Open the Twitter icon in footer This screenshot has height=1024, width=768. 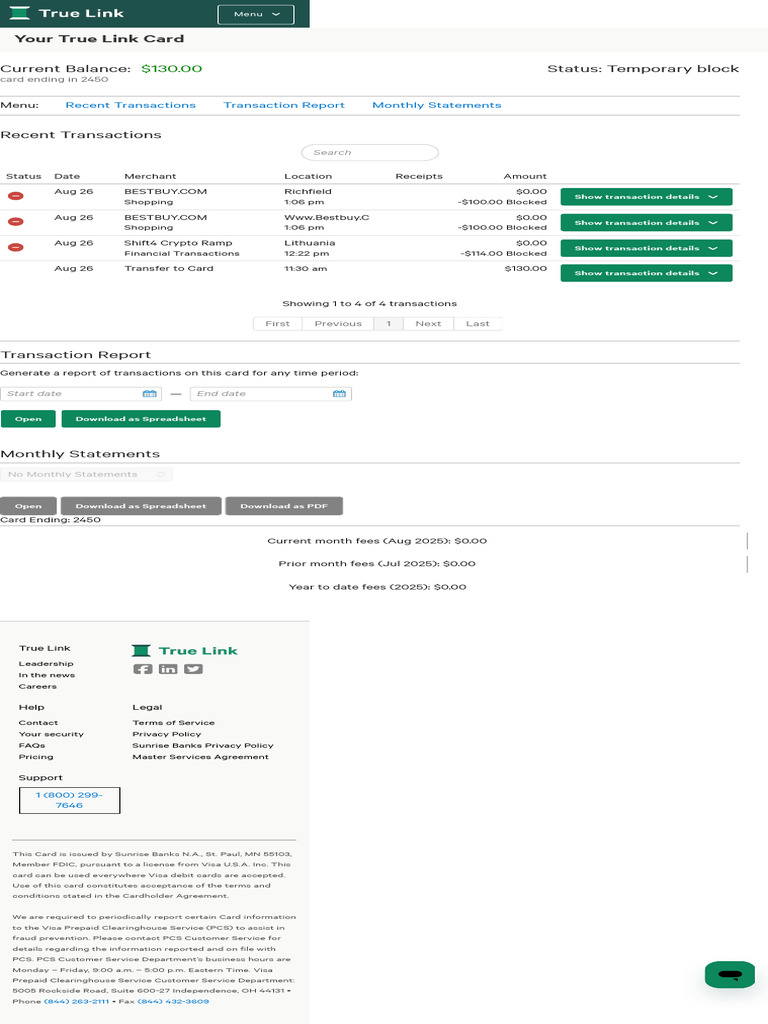coord(193,669)
